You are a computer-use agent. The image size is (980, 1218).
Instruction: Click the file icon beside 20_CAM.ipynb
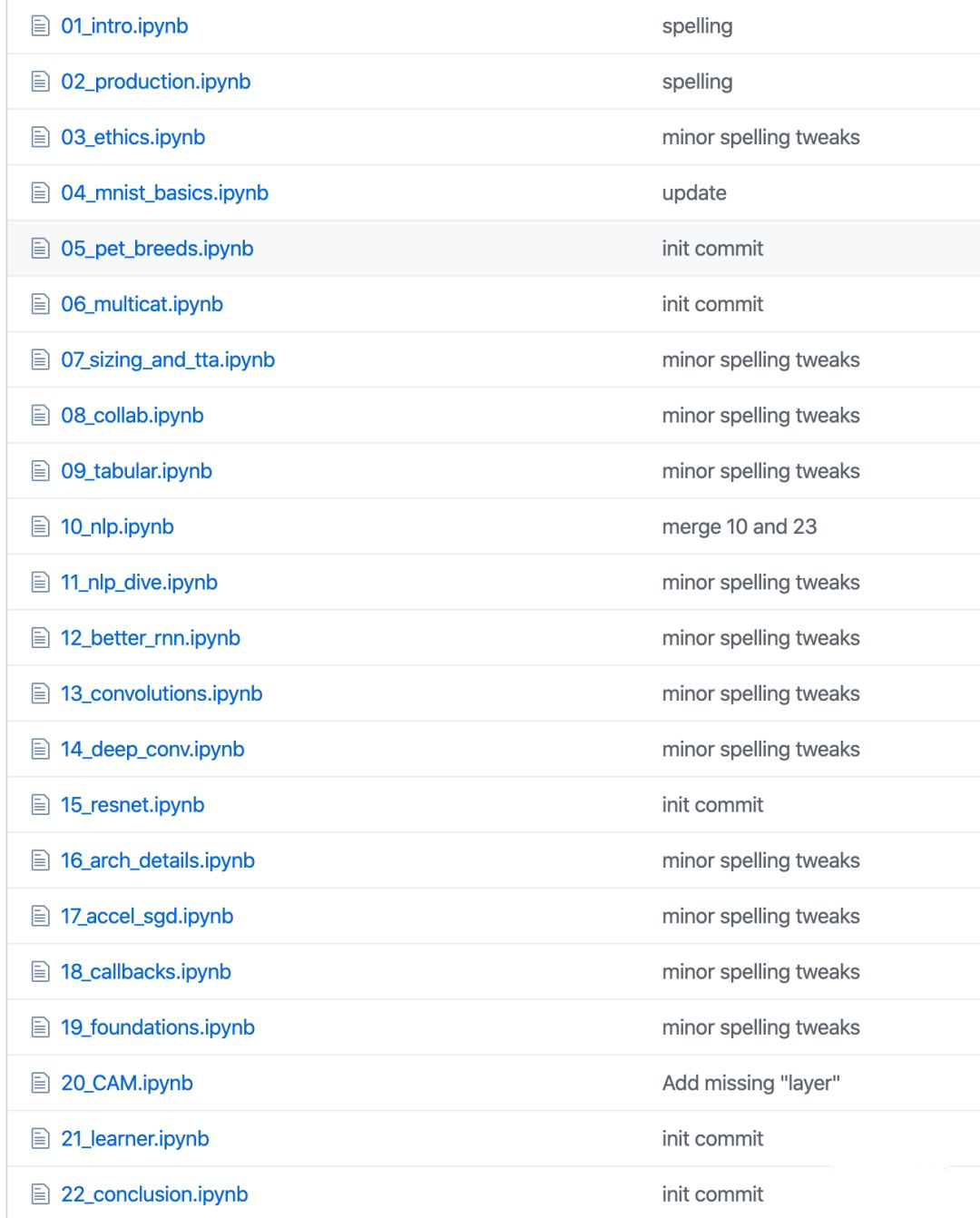point(40,1083)
